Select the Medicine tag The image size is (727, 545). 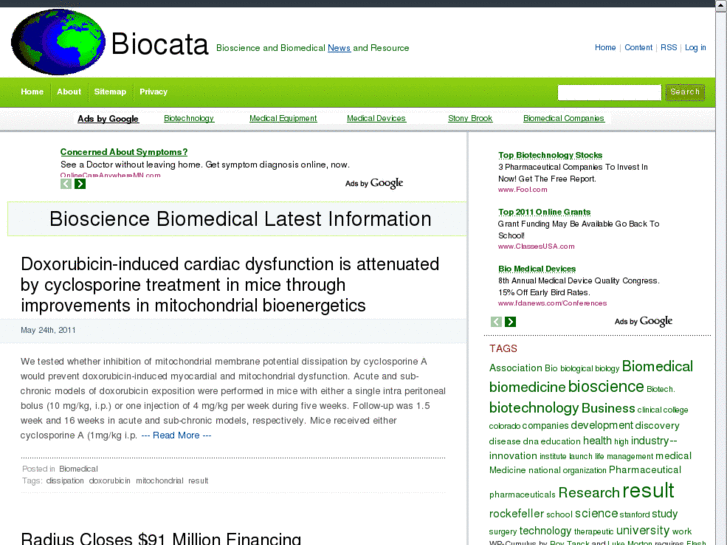tap(507, 470)
